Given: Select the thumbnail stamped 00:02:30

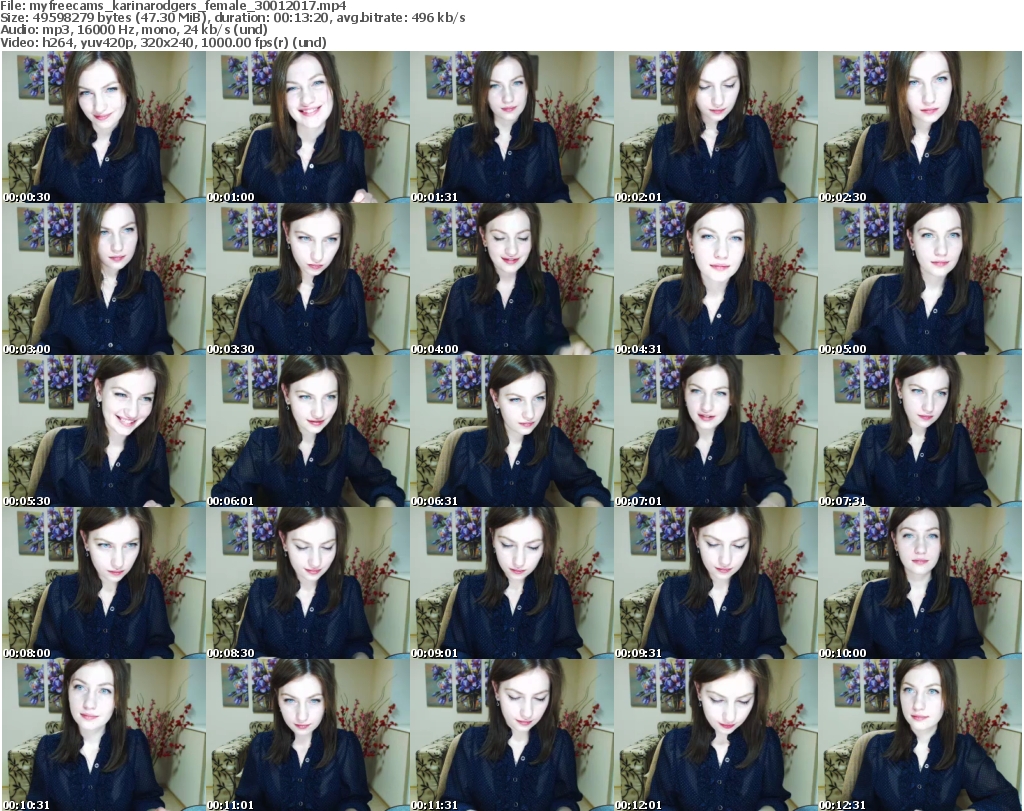Looking at the screenshot, I should (920, 127).
